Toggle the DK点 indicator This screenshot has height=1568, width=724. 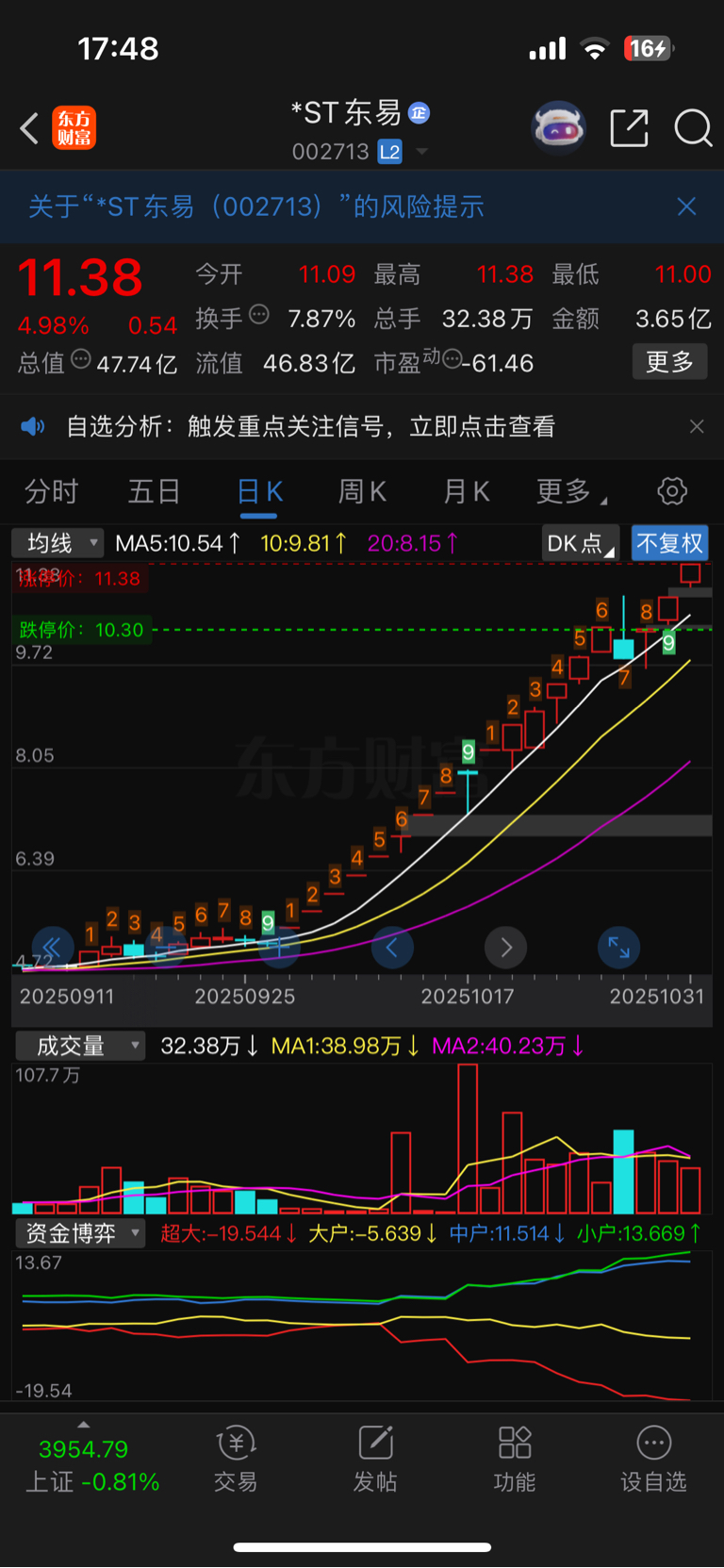tap(580, 543)
